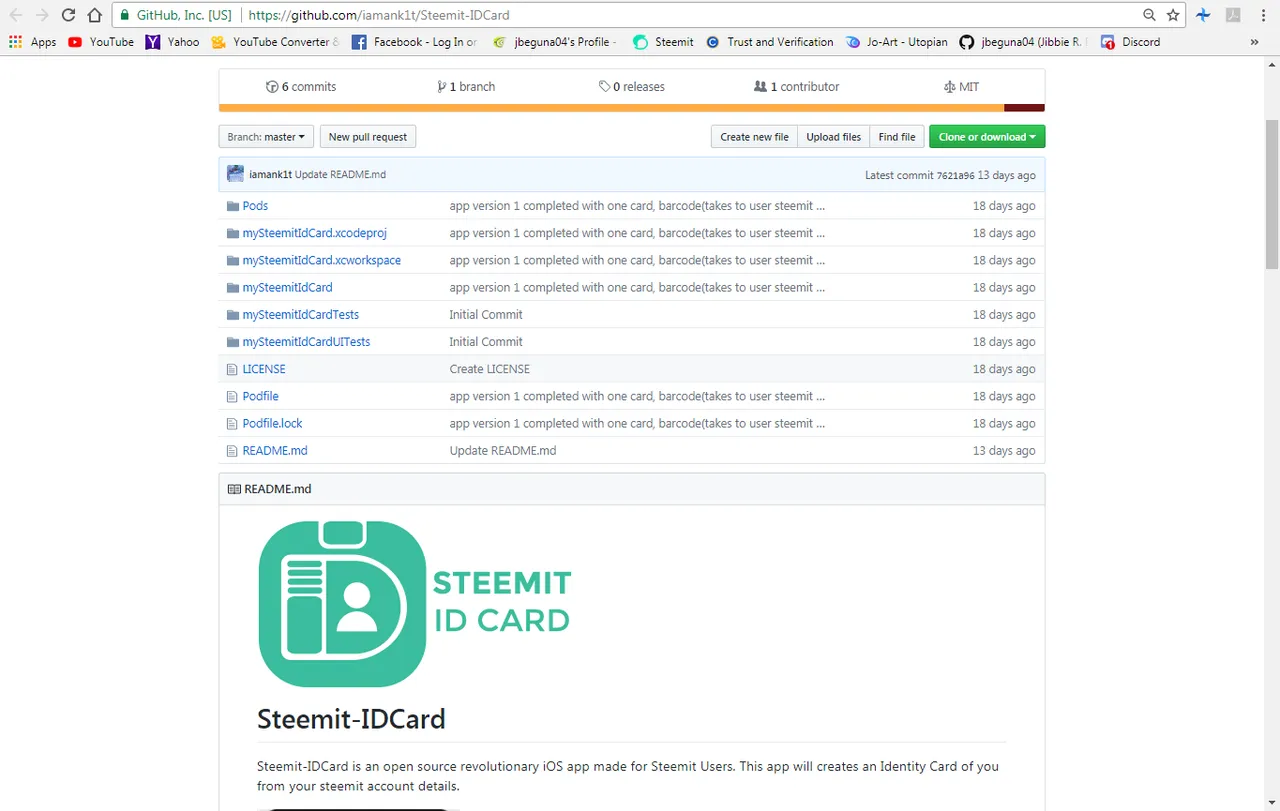Open the mySteemitIdCardUITests folder

[306, 342]
